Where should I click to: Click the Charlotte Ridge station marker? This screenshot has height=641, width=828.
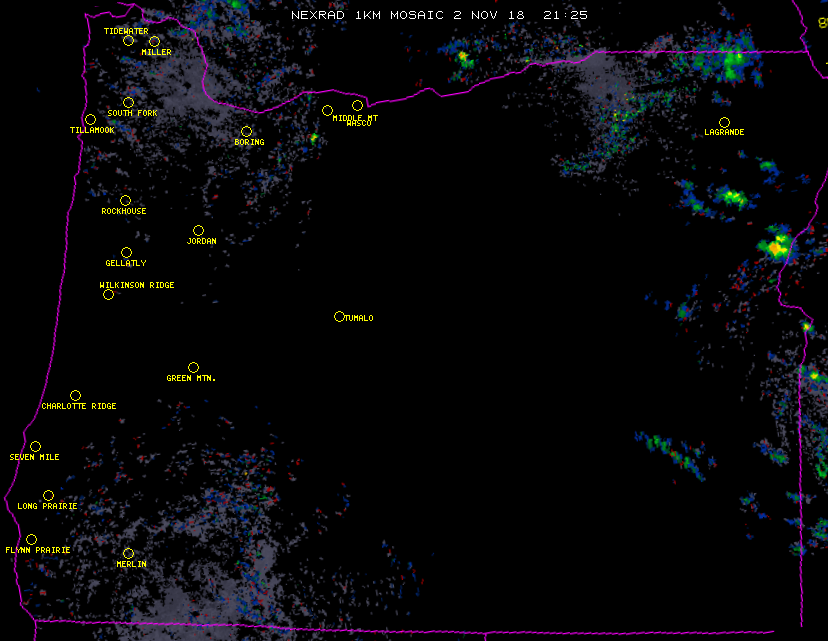(x=75, y=395)
